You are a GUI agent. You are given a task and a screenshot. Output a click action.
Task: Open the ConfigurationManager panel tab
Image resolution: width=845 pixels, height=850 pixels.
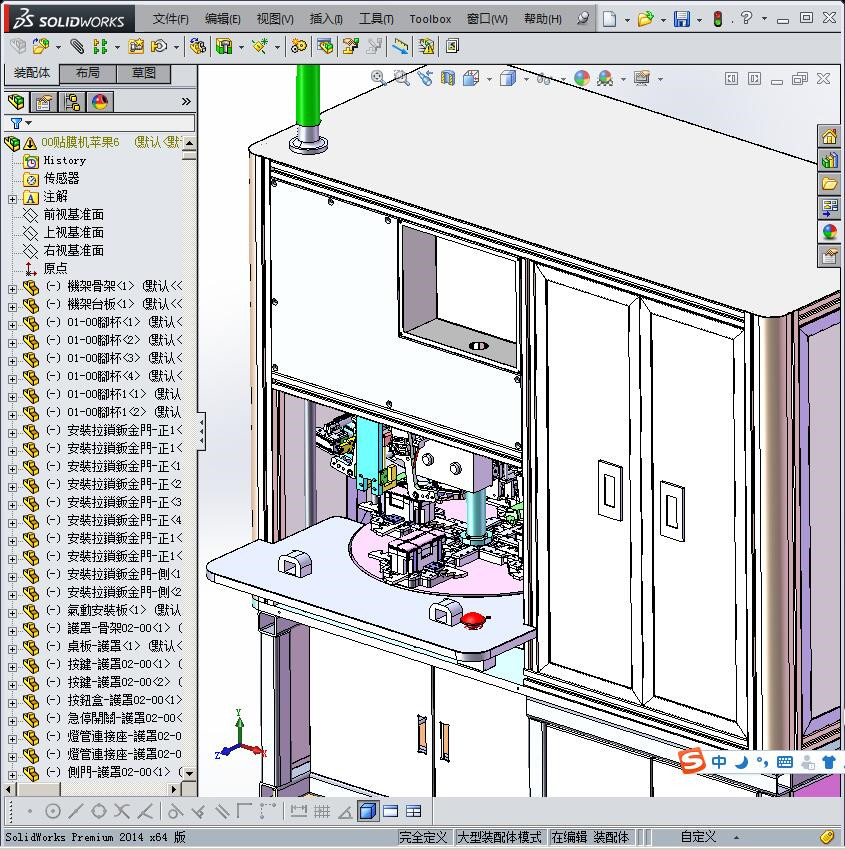tap(72, 102)
